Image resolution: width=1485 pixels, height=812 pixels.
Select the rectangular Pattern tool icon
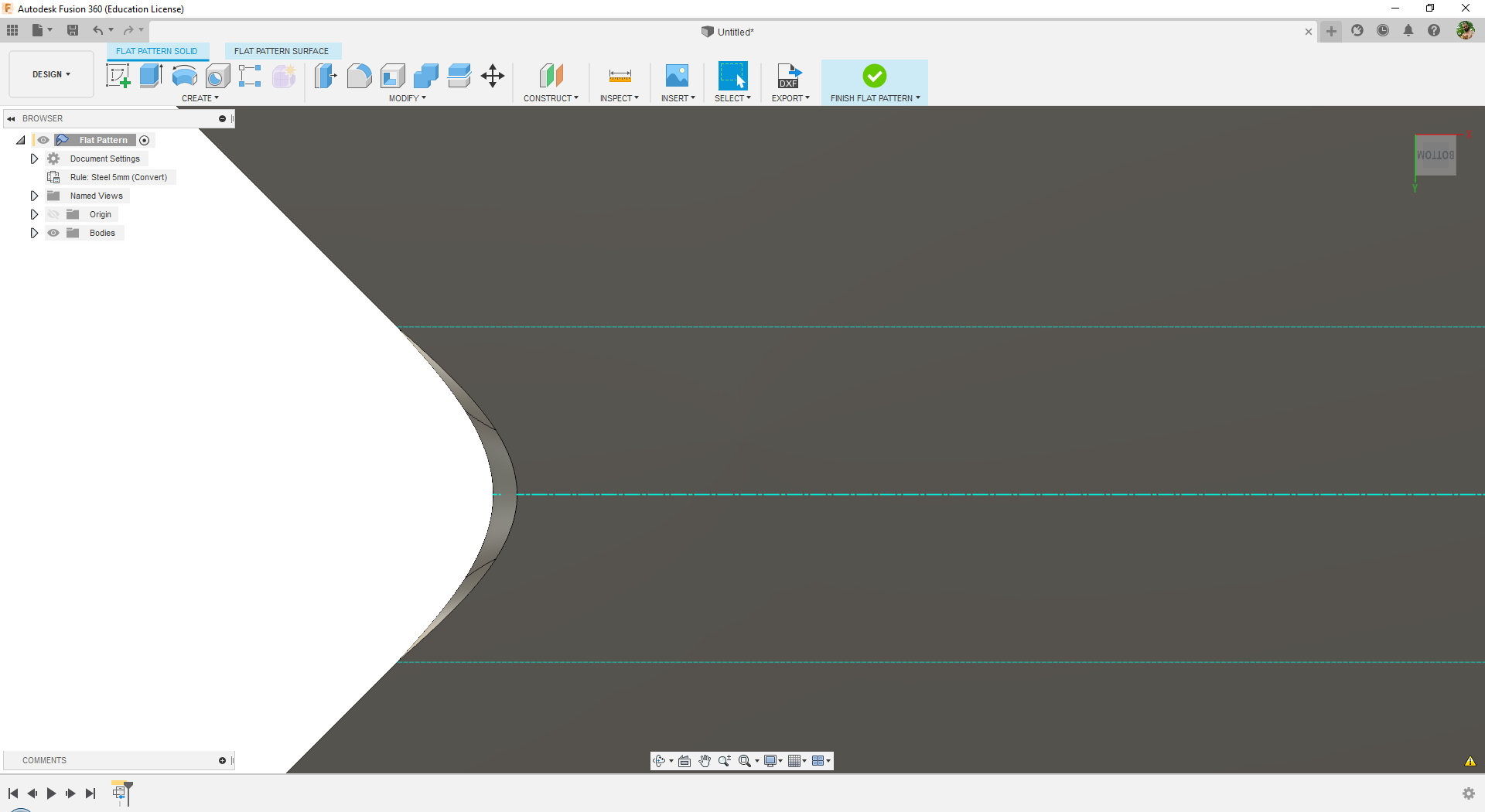click(x=250, y=76)
